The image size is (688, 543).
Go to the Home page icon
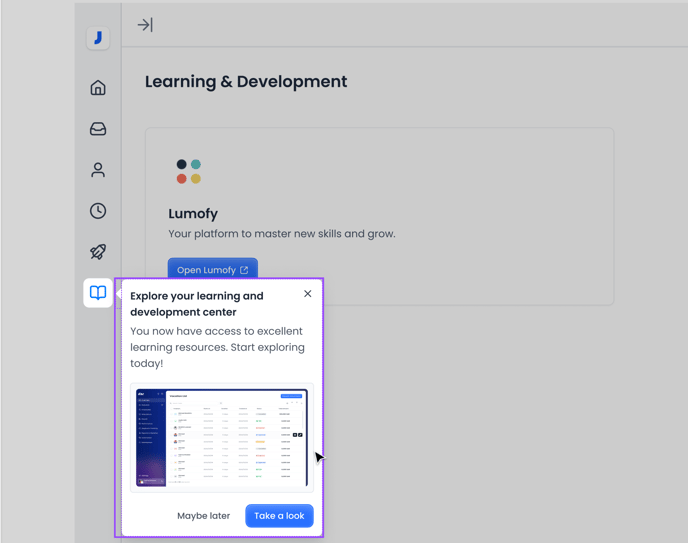[x=98, y=88]
